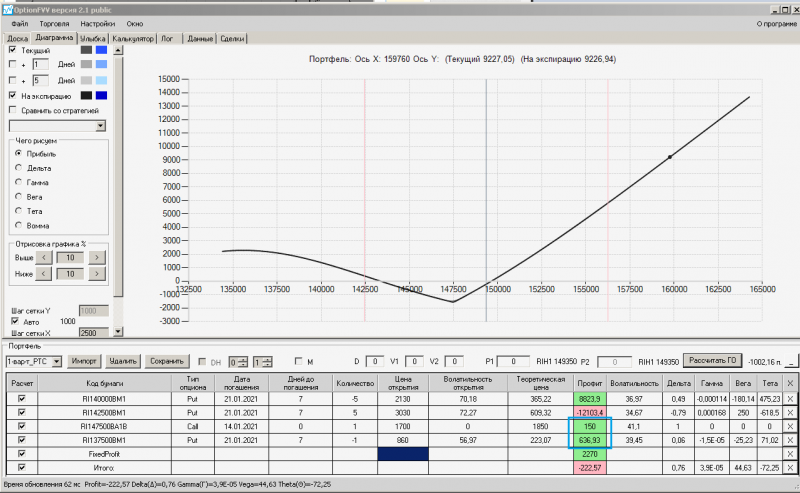Open the О программе menu
The image size is (800, 493).
777,23
